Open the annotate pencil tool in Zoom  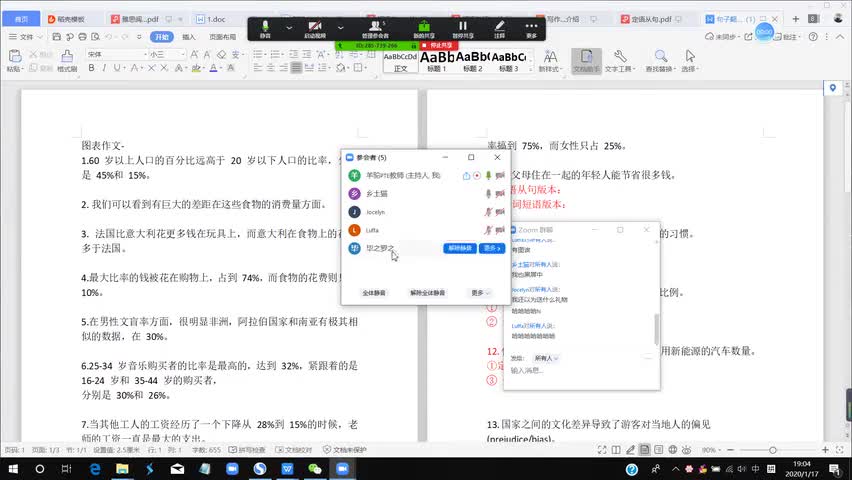[499, 29]
